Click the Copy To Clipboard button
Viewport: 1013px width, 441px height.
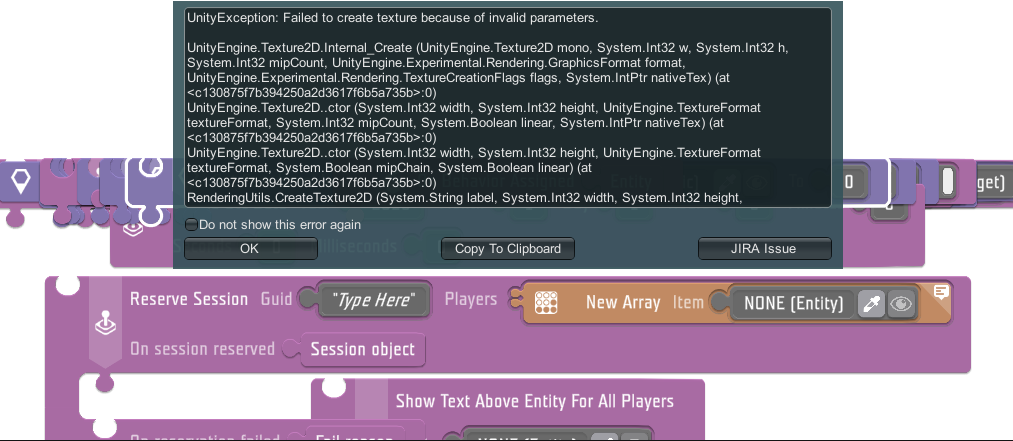(x=507, y=248)
